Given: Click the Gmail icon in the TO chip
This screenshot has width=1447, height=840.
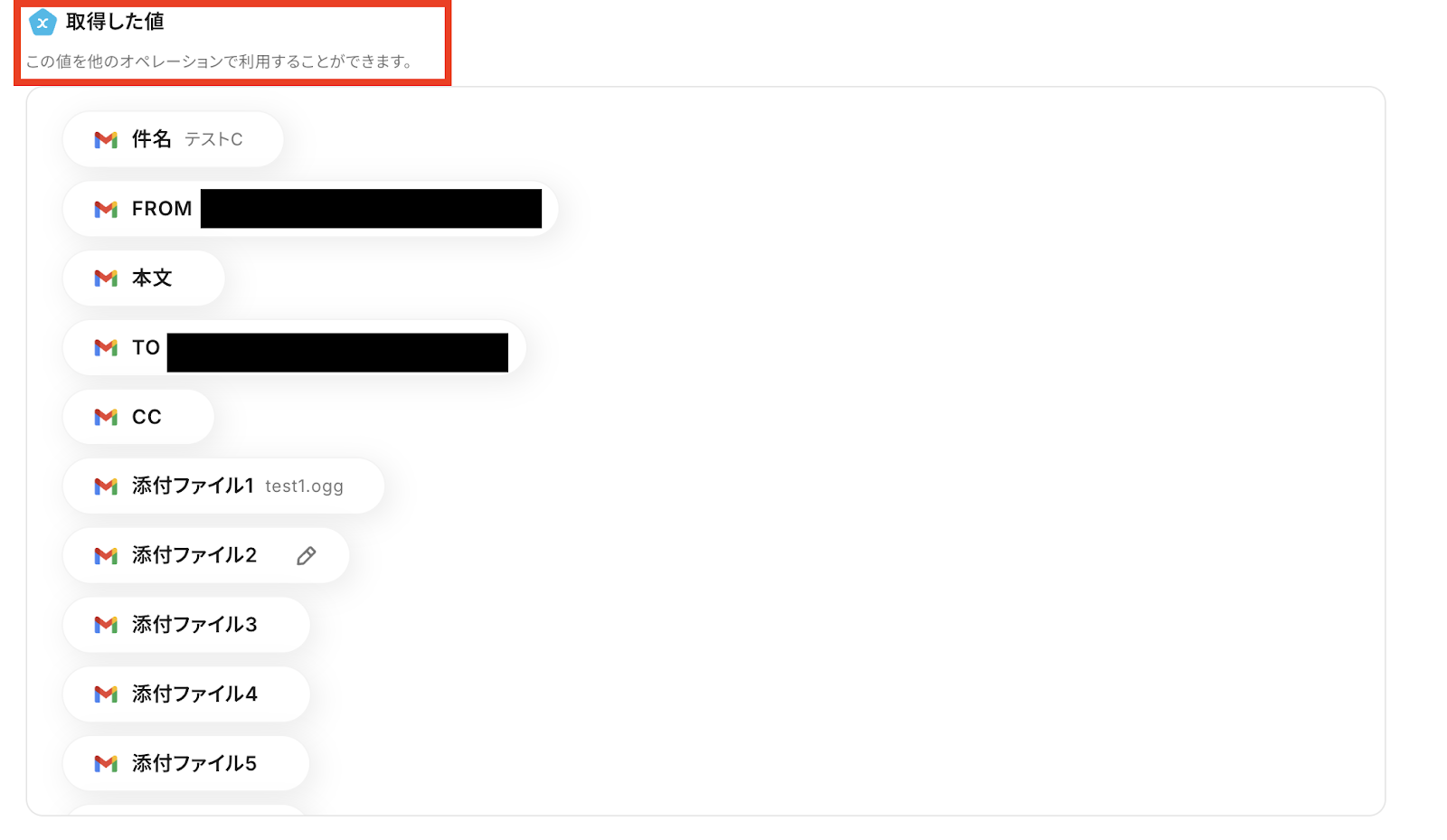Looking at the screenshot, I should point(106,347).
